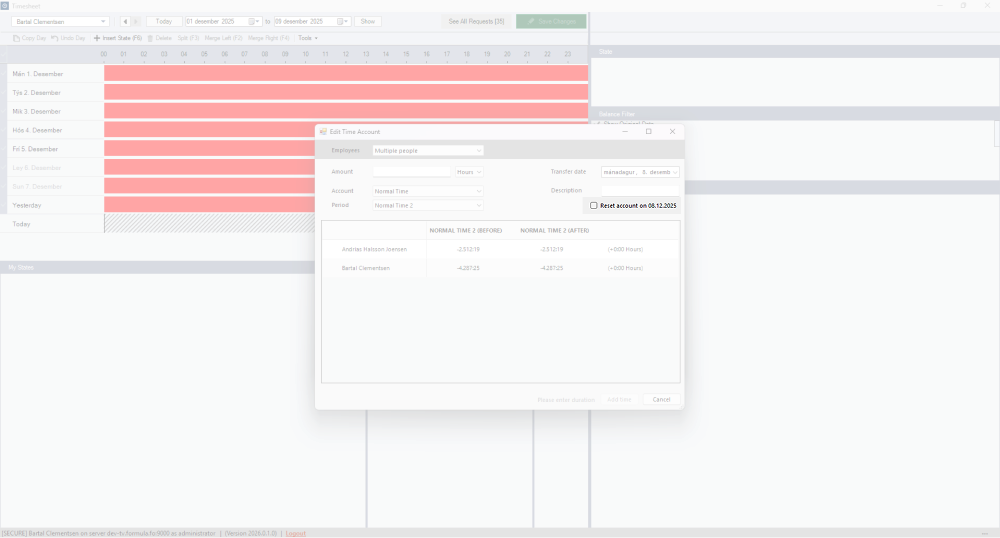Click Insert State (F6) plus icon
Screen dimensions: 1000x538
(x=97, y=38)
